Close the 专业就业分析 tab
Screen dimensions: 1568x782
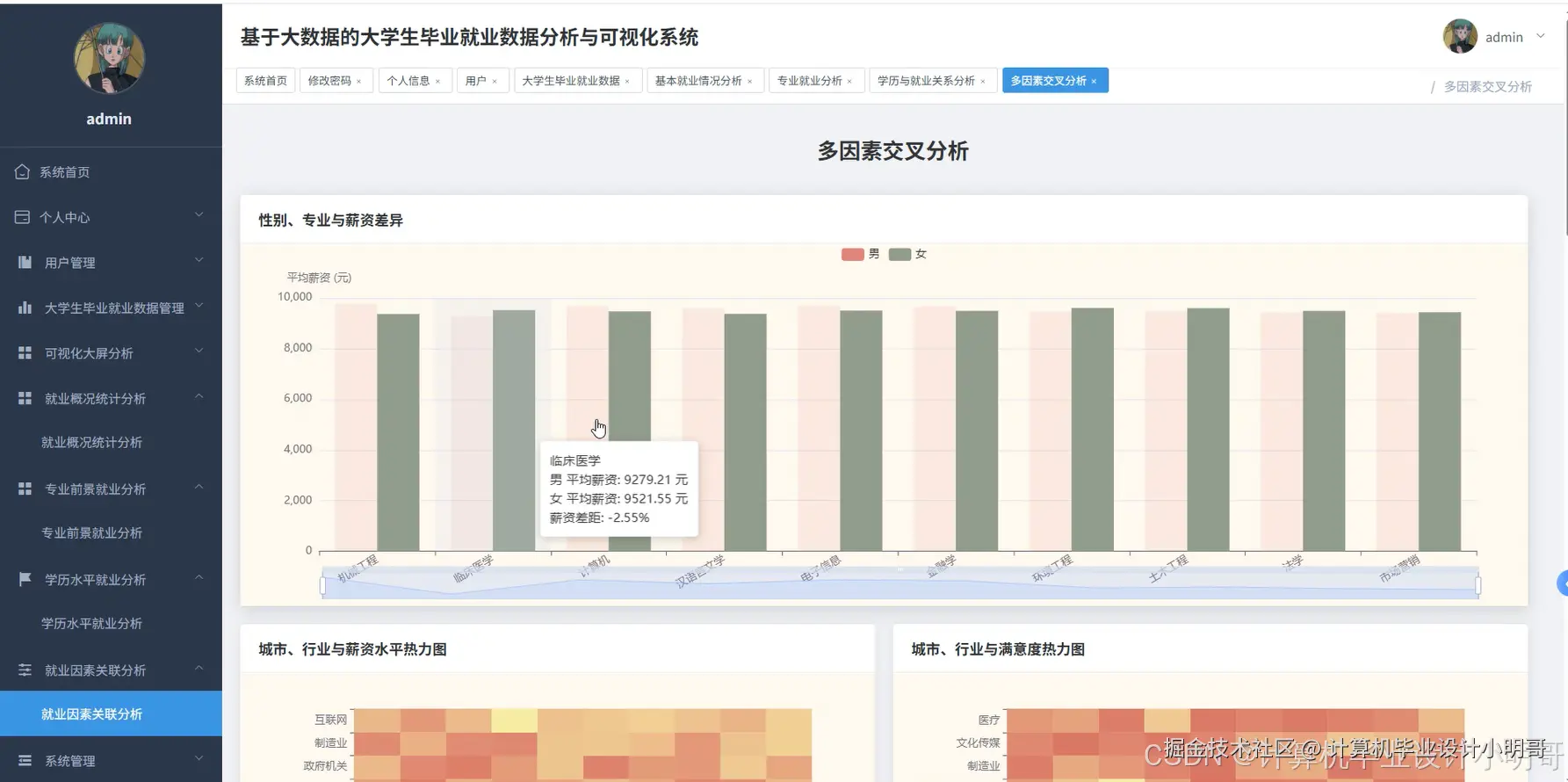coord(849,82)
